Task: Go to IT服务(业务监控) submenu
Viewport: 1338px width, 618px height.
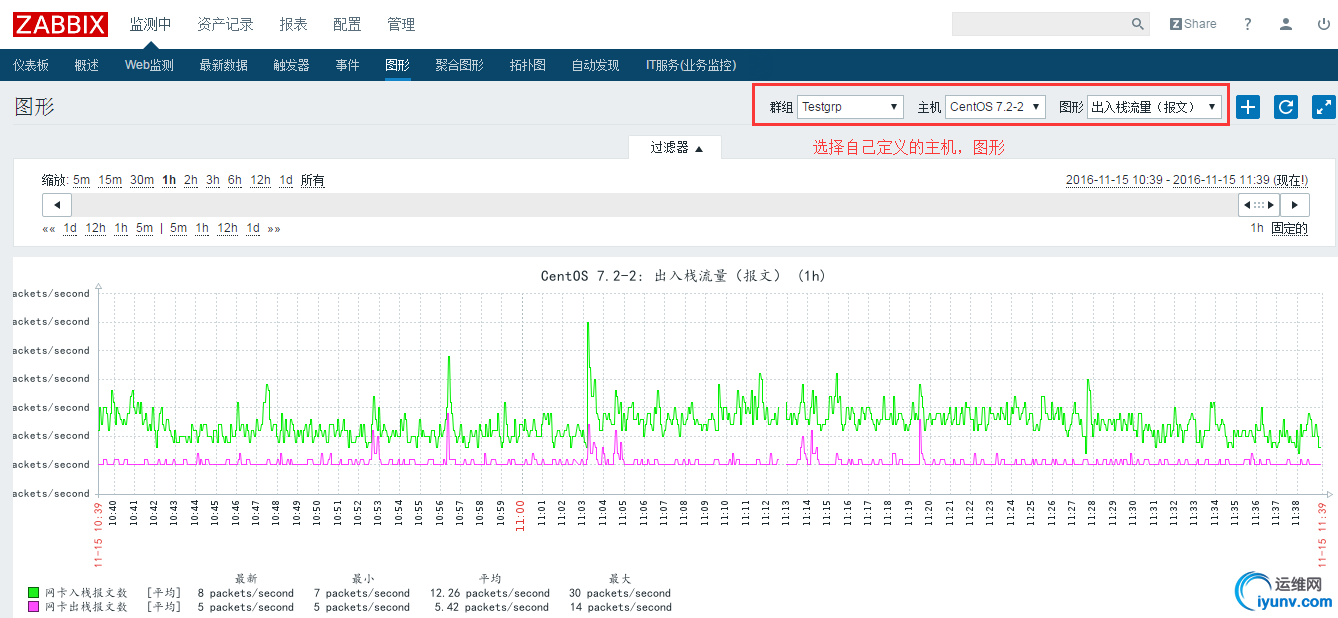Action: point(691,65)
